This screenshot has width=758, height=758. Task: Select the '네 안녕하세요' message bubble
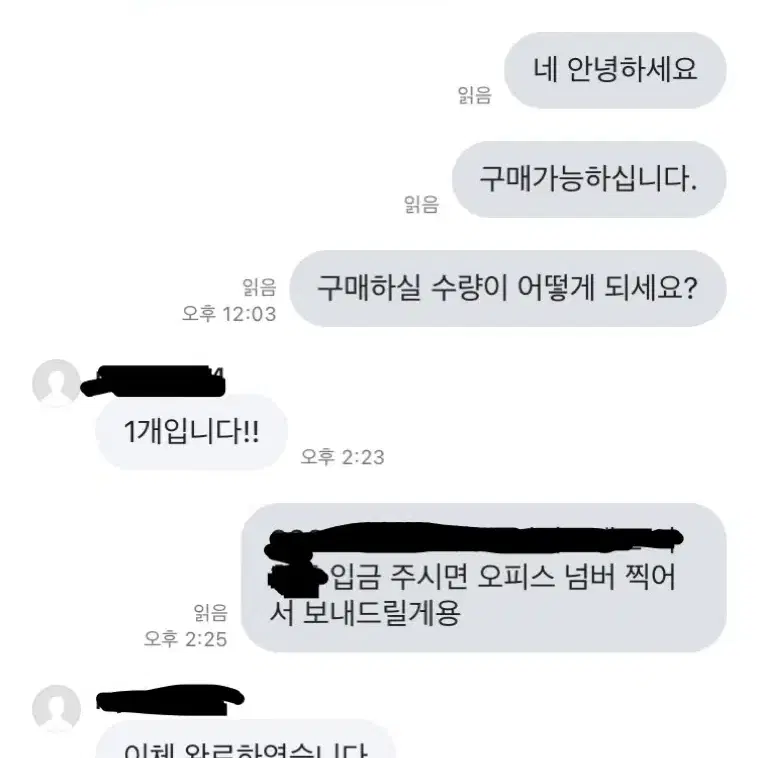615,70
